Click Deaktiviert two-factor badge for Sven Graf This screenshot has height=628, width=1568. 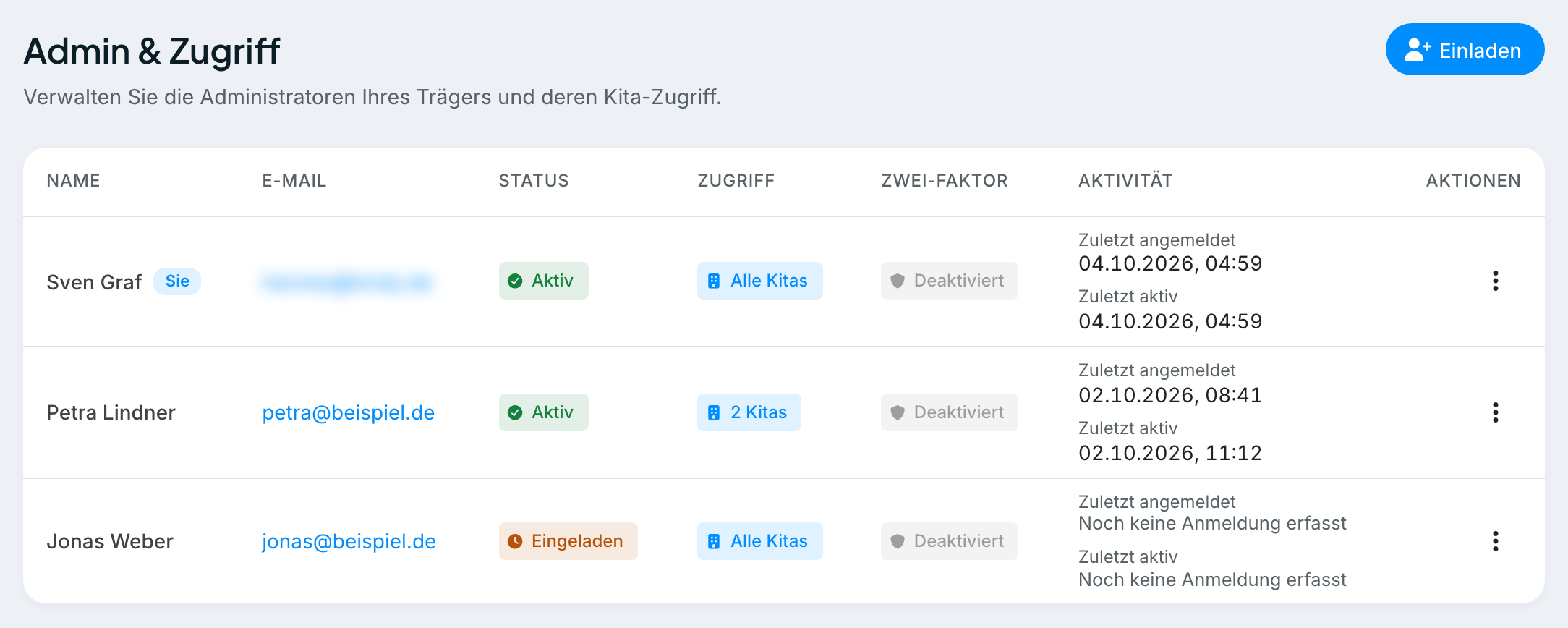(x=949, y=281)
